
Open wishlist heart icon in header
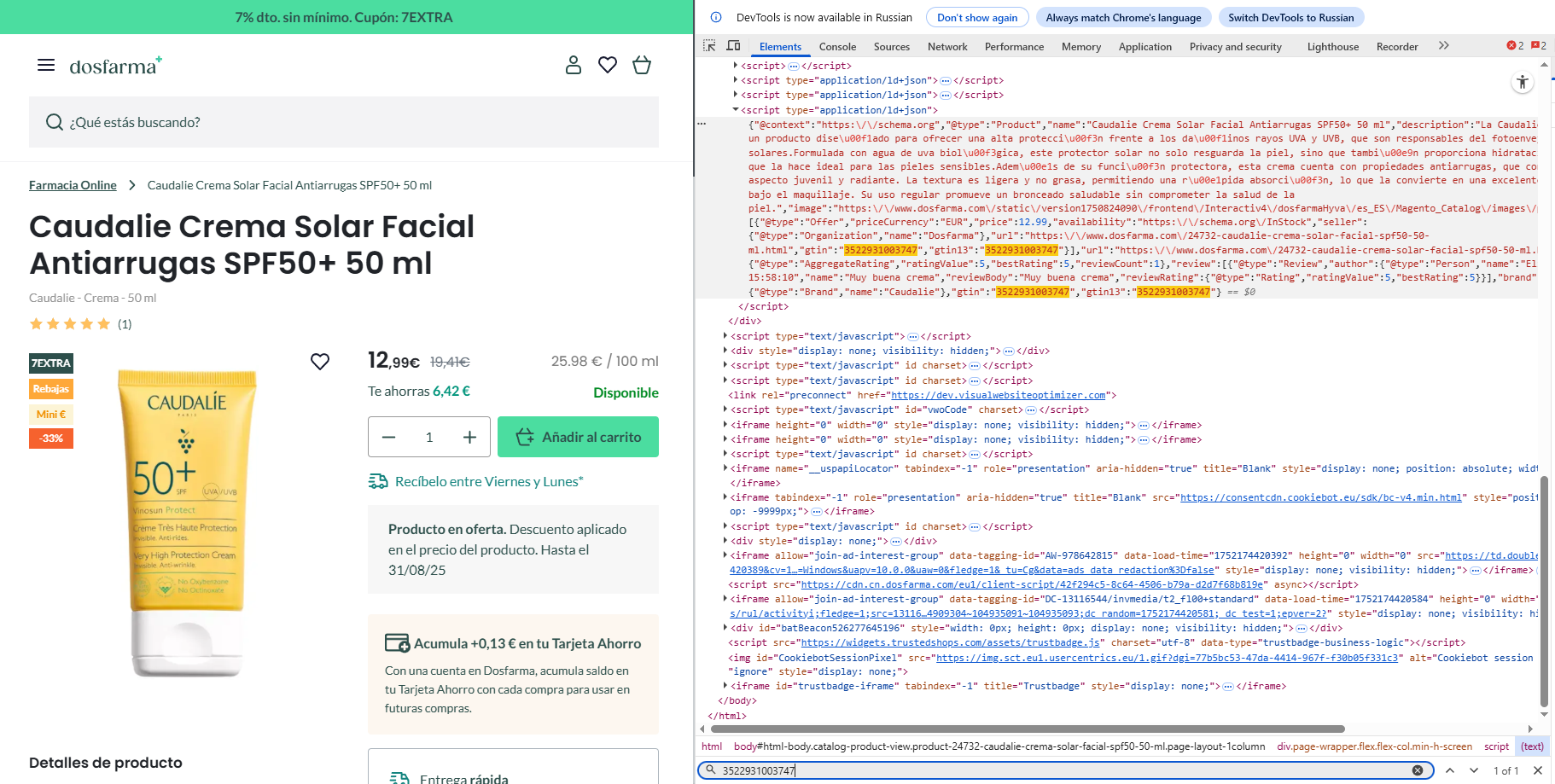coord(608,65)
